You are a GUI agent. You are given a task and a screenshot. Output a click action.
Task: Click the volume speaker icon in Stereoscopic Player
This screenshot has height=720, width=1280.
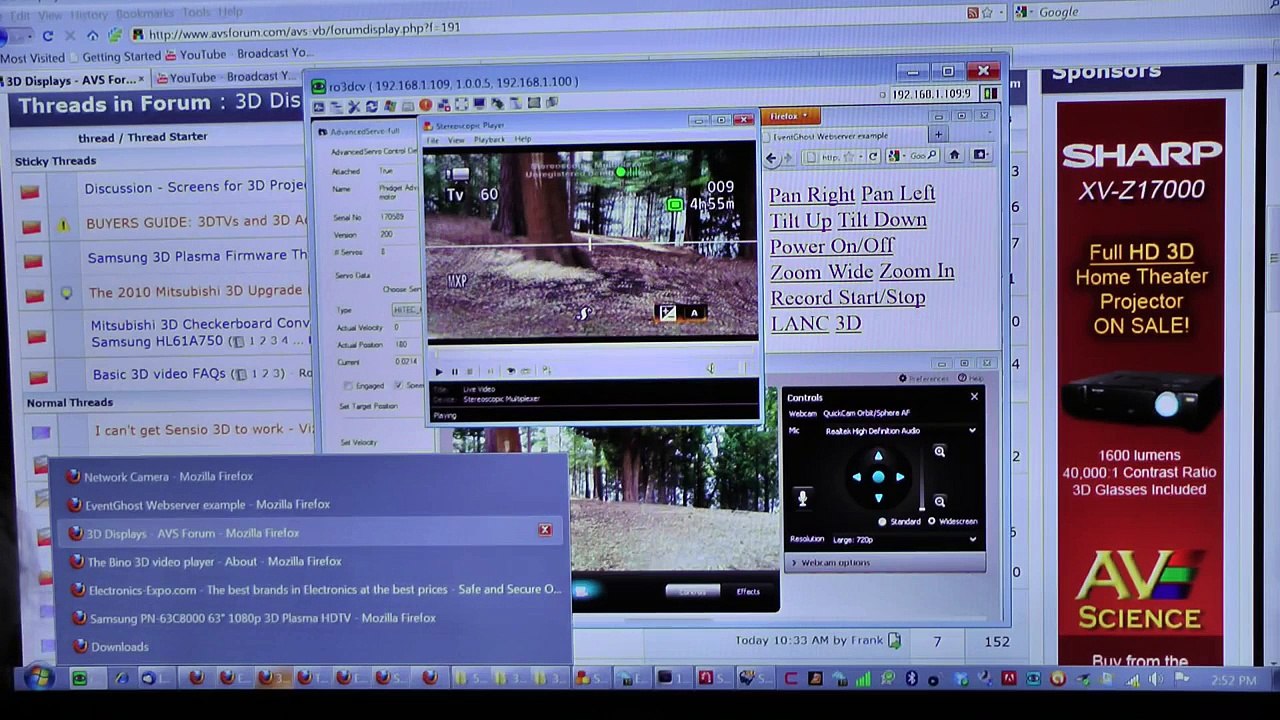tap(711, 369)
